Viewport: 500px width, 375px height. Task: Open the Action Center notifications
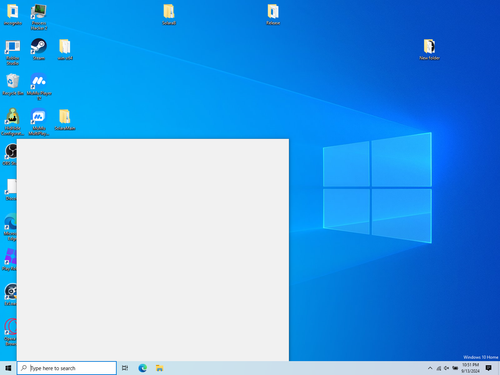[x=489, y=368]
